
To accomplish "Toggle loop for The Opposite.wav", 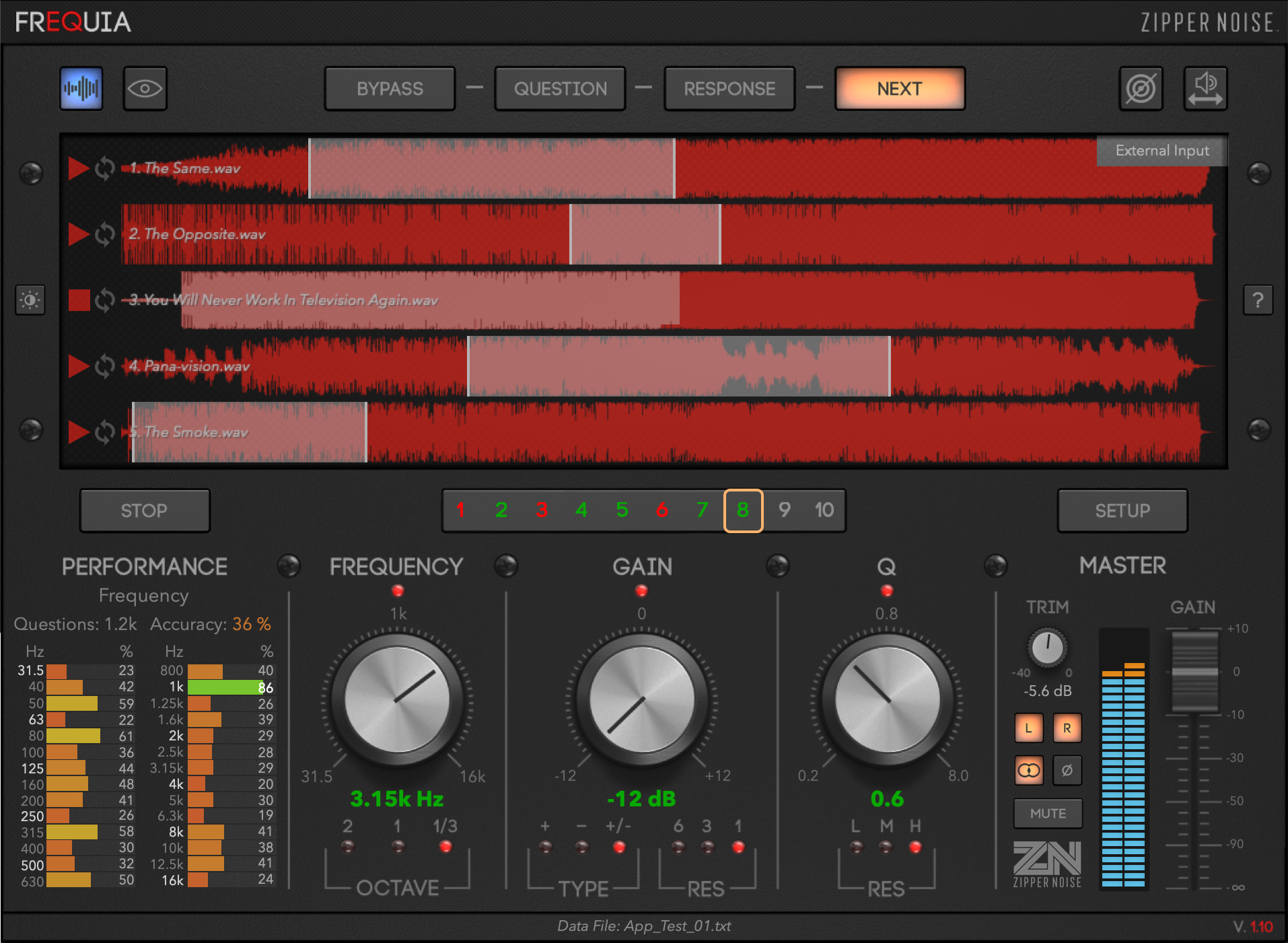I will tap(105, 234).
